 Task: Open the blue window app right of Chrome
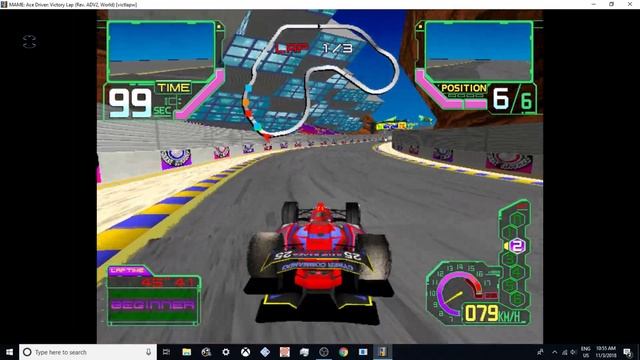pos(363,352)
